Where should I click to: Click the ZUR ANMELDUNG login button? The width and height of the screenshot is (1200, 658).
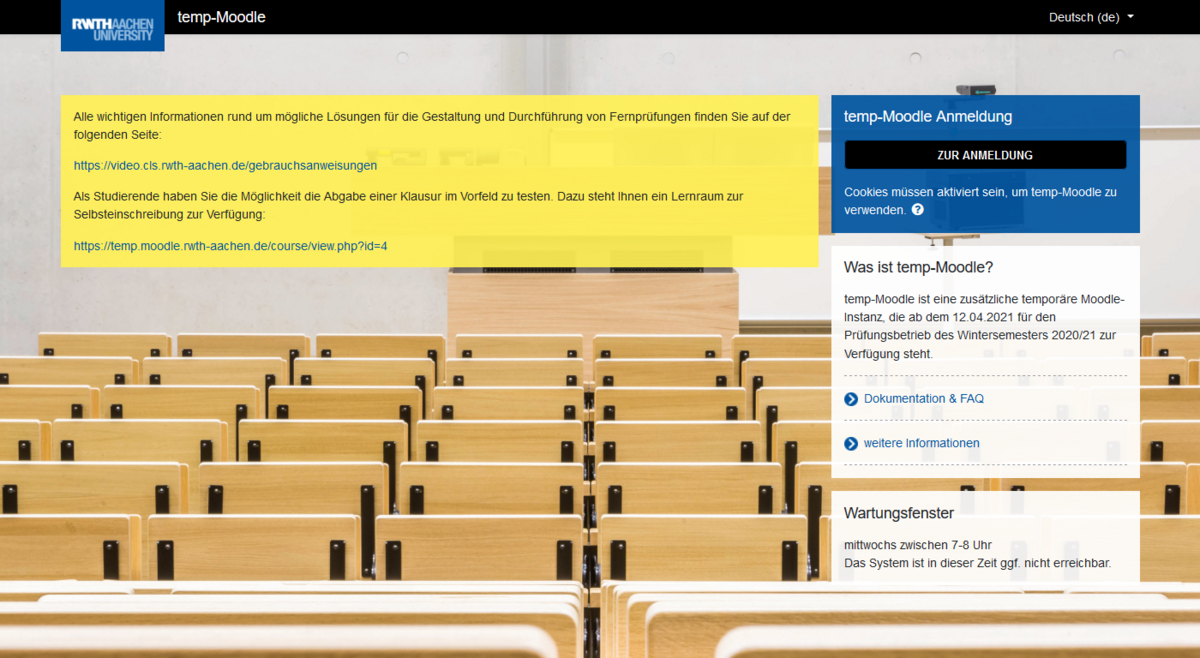(x=985, y=155)
